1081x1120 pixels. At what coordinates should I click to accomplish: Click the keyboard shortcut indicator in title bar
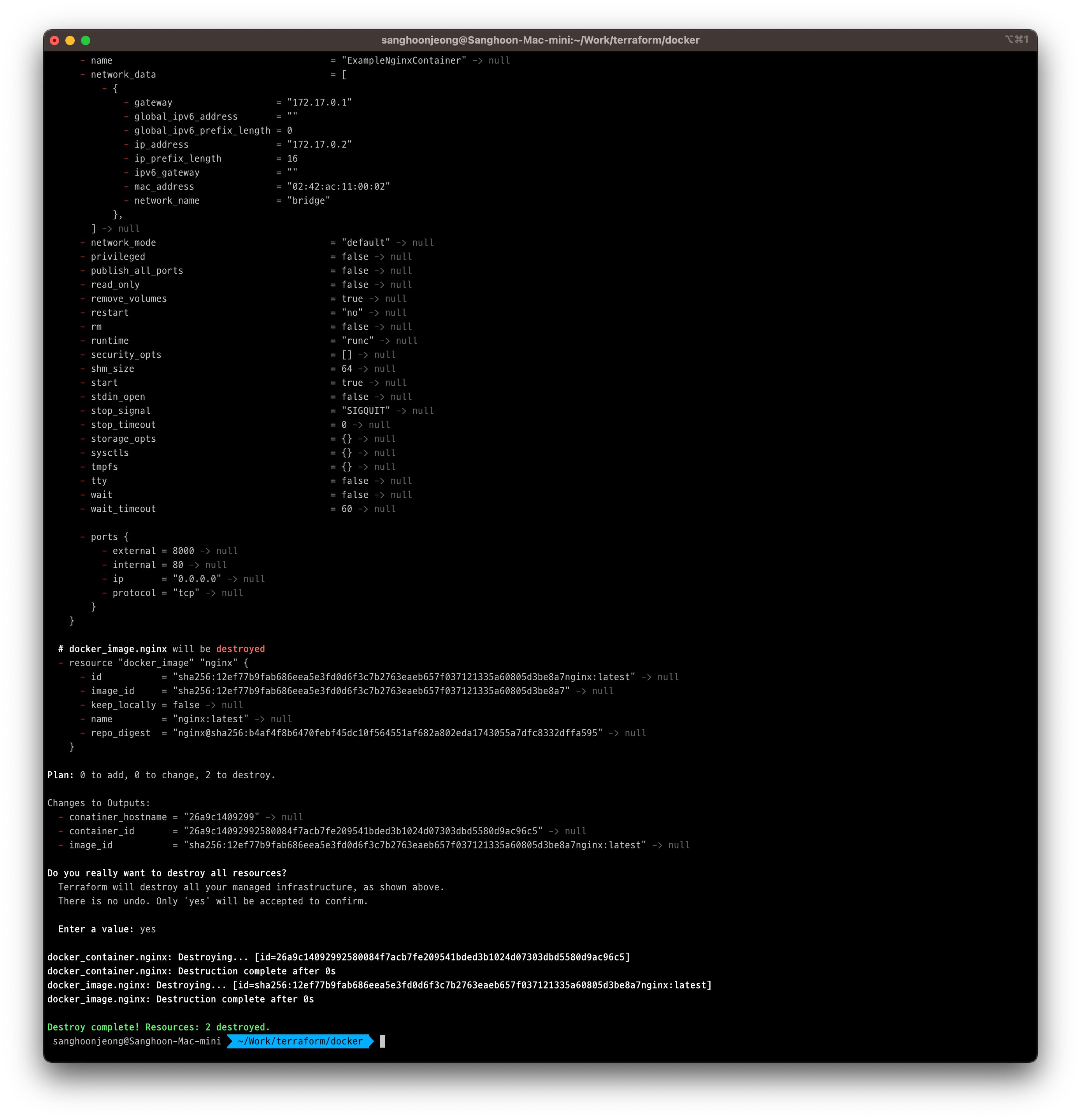point(1016,39)
